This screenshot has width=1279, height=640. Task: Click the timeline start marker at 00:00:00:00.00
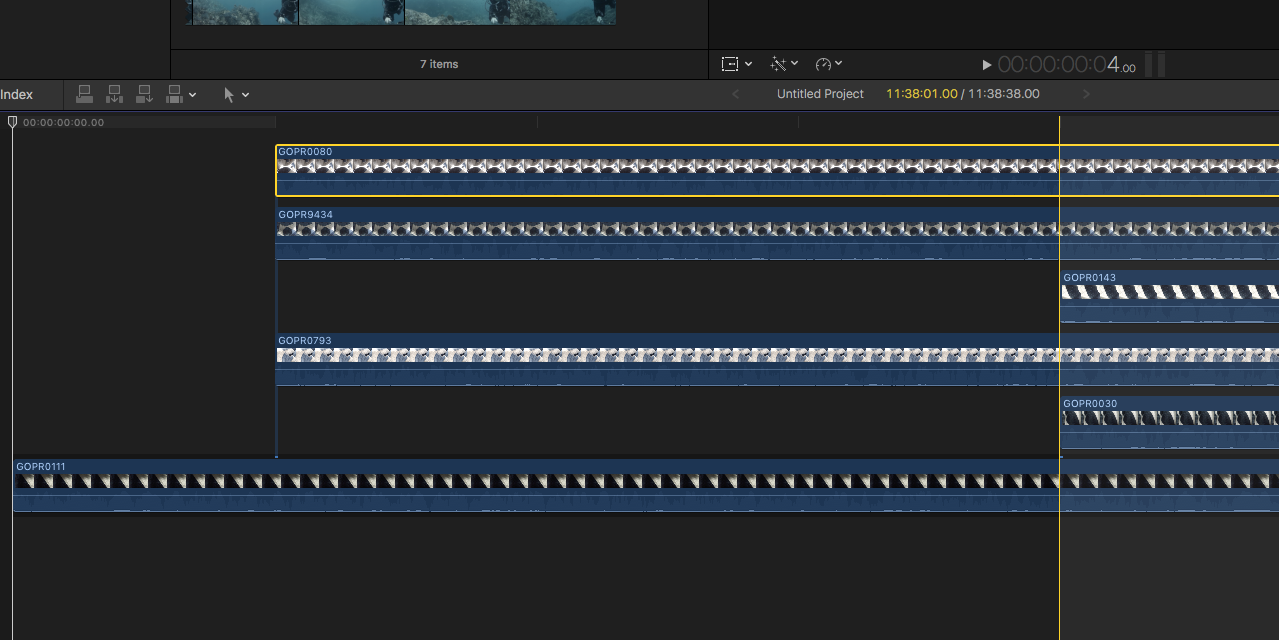[x=63, y=123]
